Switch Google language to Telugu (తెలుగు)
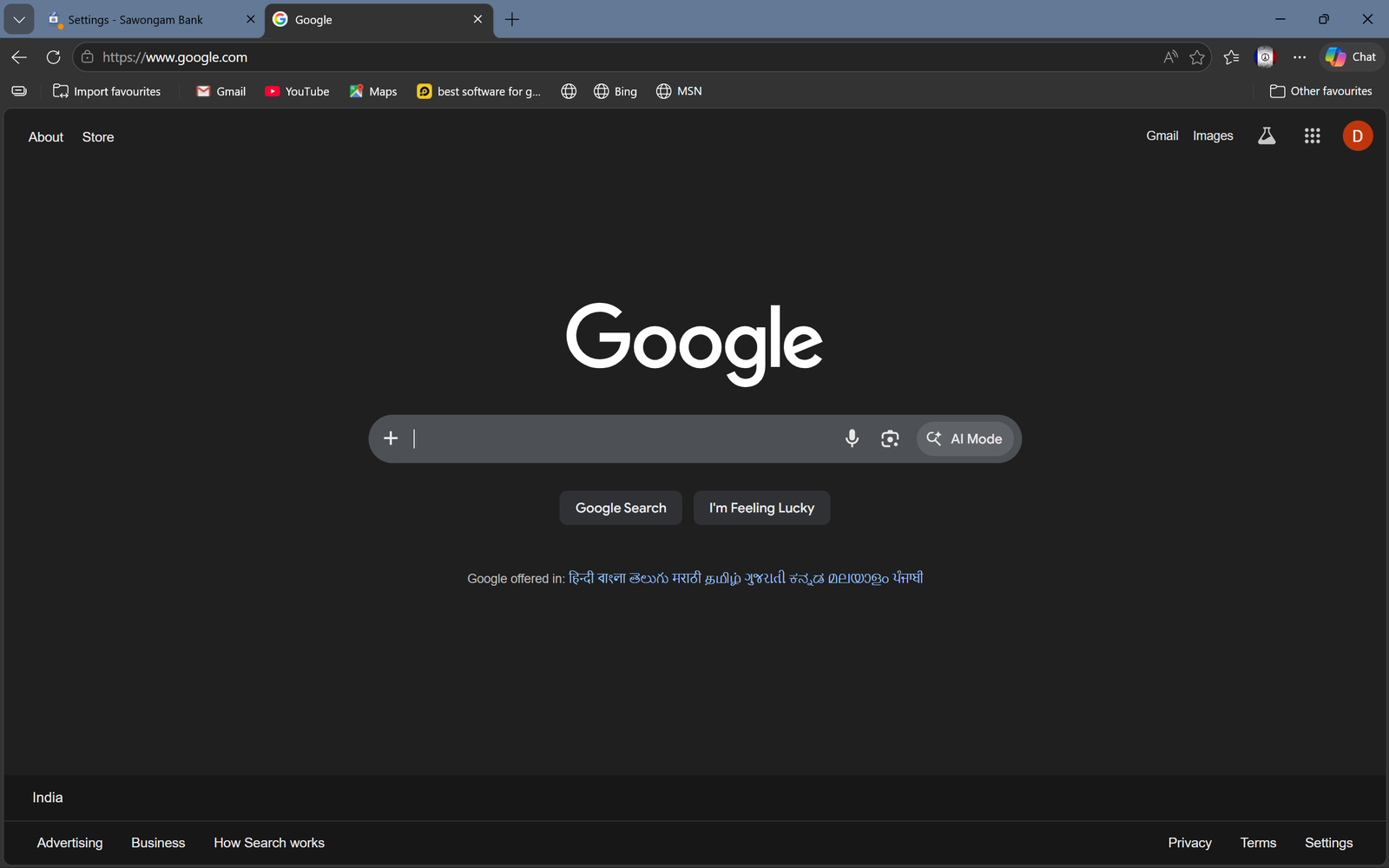Image resolution: width=1389 pixels, height=868 pixels. tap(648, 578)
